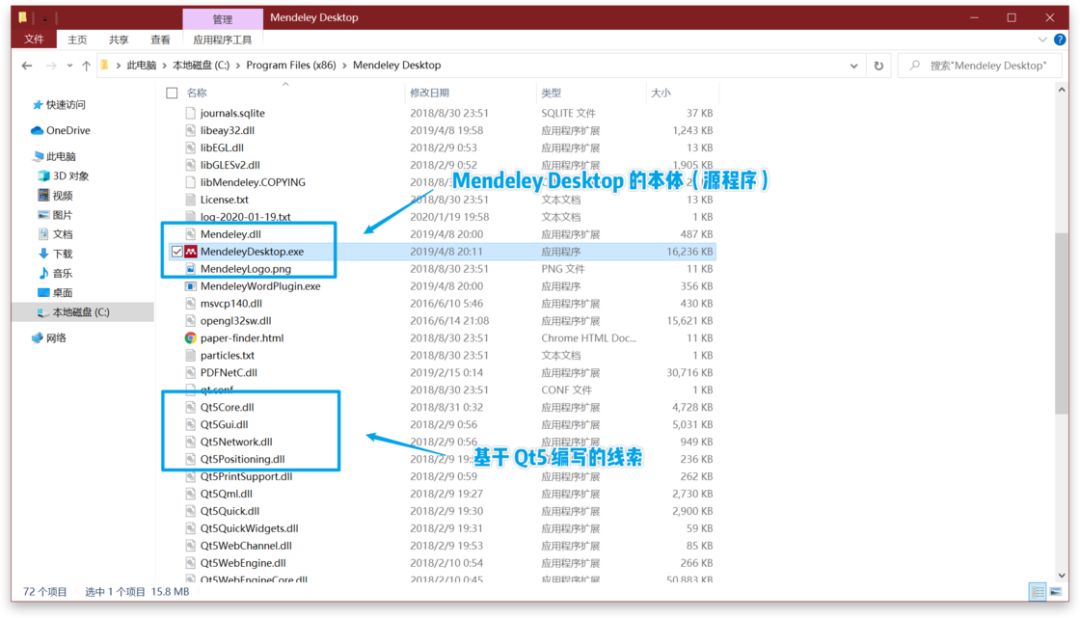Viewport: 1080px width, 618px height.
Task: Go back using the back arrow
Action: (x=27, y=65)
